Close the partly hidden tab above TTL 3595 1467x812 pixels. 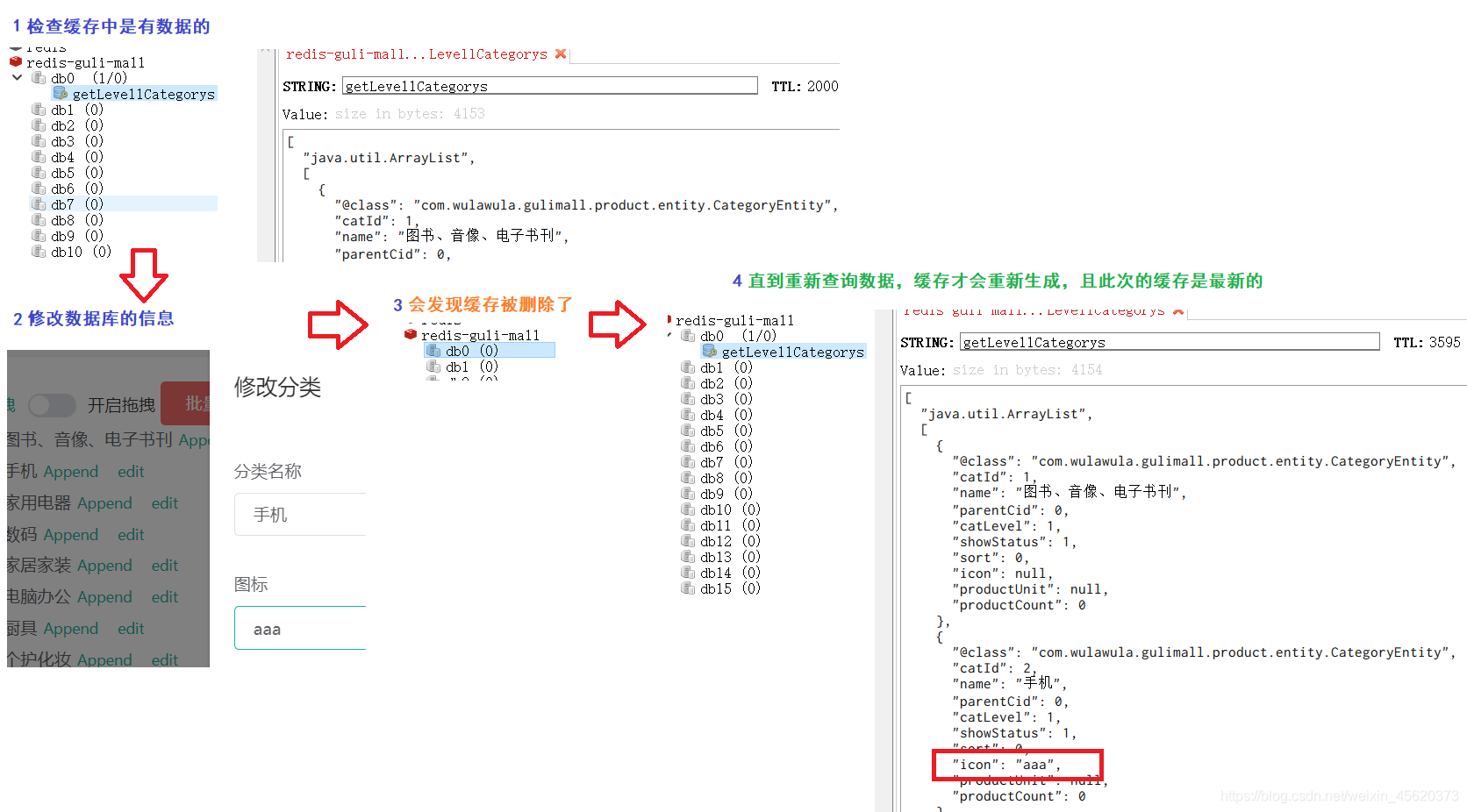[x=1178, y=311]
